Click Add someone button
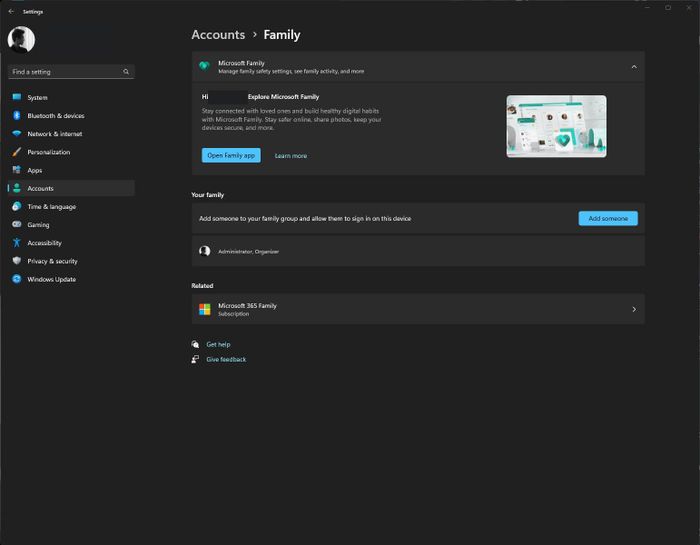The width and height of the screenshot is (700, 545). [x=608, y=218]
